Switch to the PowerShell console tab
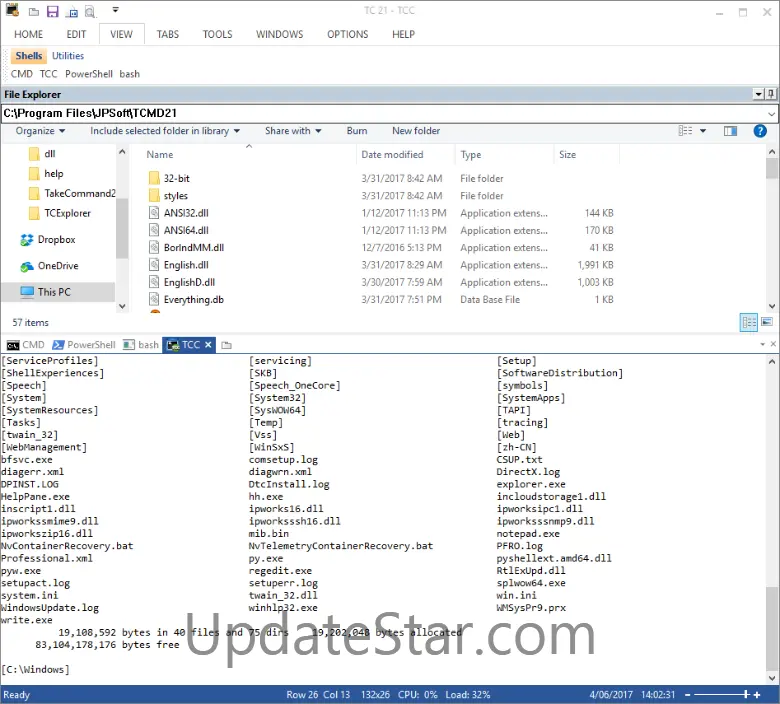This screenshot has height=704, width=780. click(x=84, y=345)
